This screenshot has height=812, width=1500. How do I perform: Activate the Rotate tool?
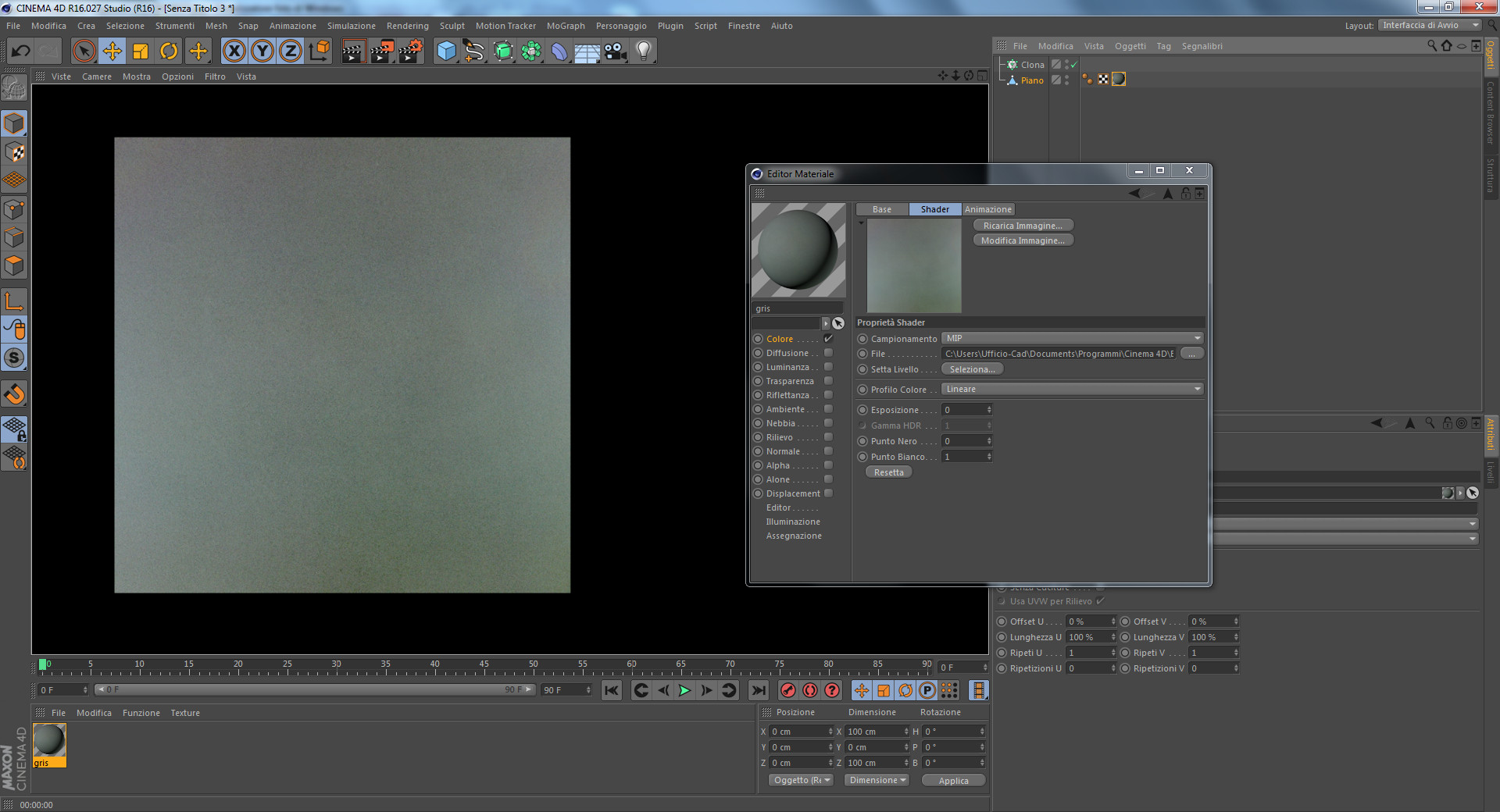tap(169, 52)
